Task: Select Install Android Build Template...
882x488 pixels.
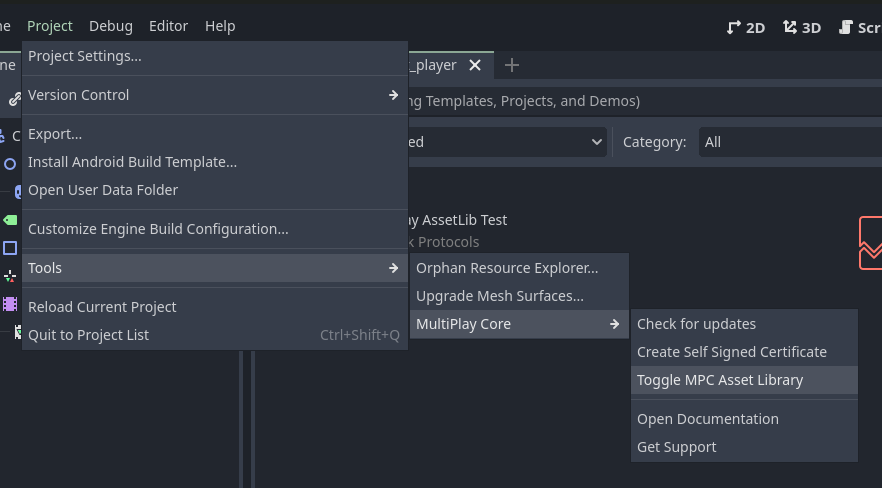Action: pos(215,162)
